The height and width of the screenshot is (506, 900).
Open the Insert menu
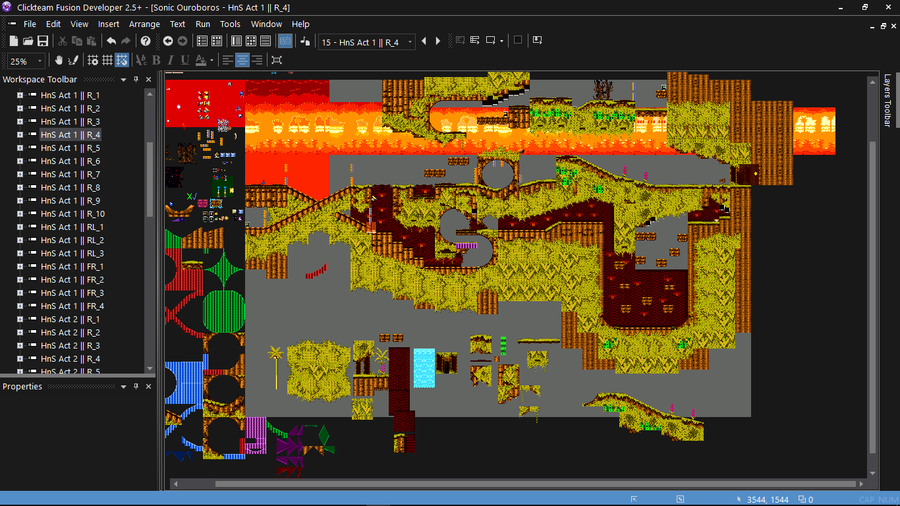[108, 24]
